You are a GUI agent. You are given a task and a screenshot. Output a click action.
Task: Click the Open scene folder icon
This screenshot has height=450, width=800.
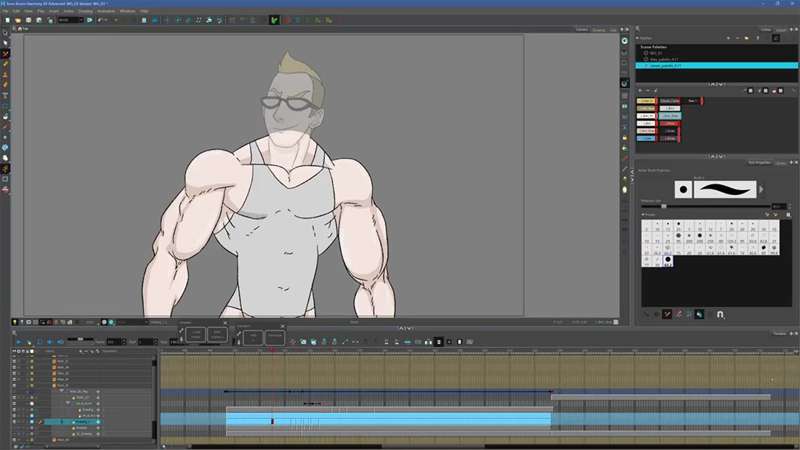tap(18, 20)
